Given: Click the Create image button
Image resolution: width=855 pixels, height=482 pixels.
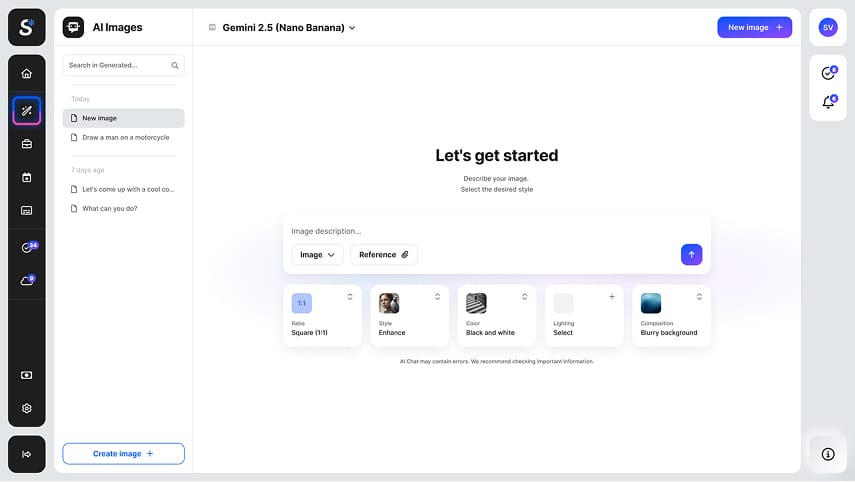Looking at the screenshot, I should [x=123, y=454].
